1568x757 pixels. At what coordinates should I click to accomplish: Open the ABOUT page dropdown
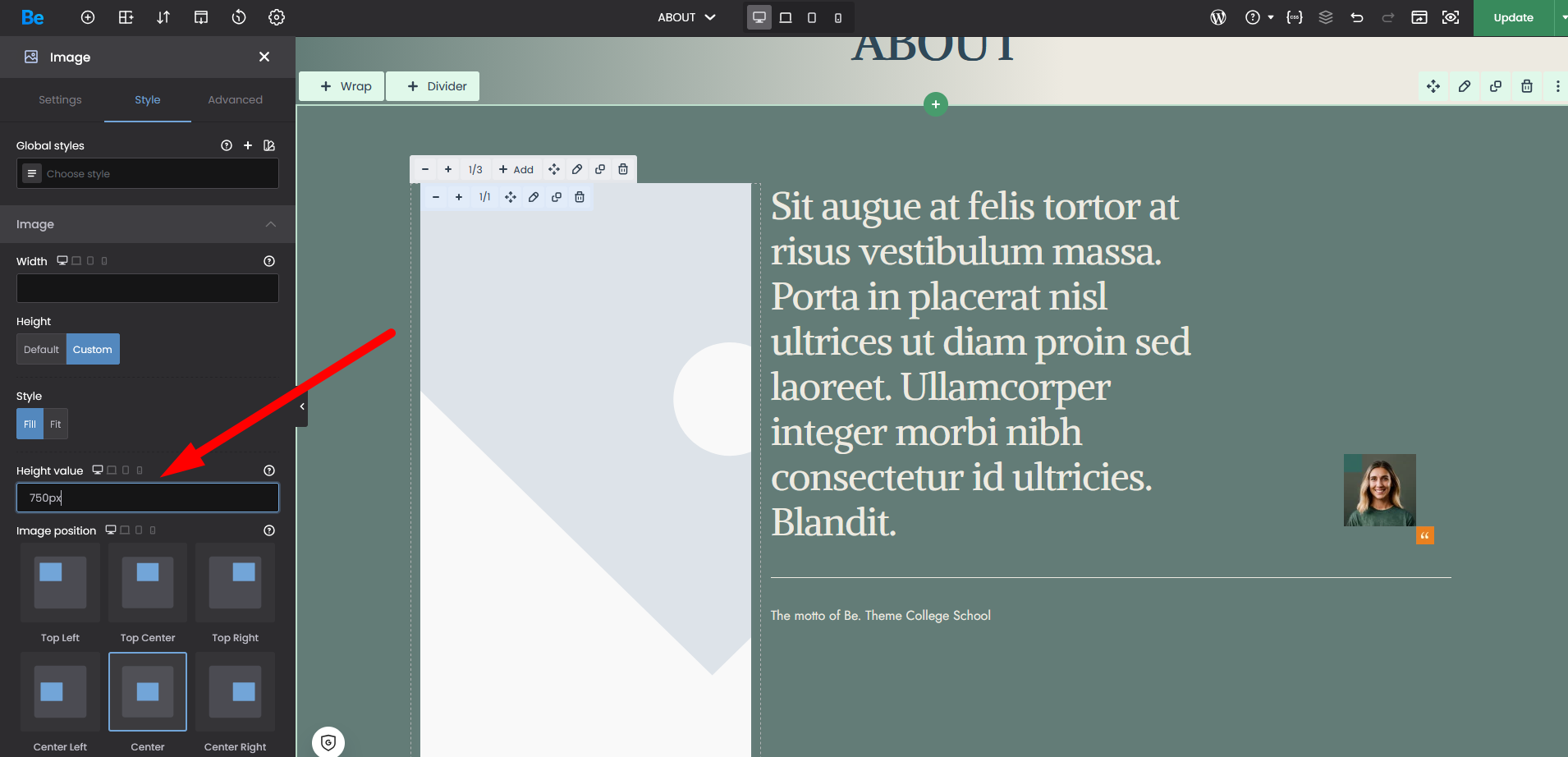686,17
